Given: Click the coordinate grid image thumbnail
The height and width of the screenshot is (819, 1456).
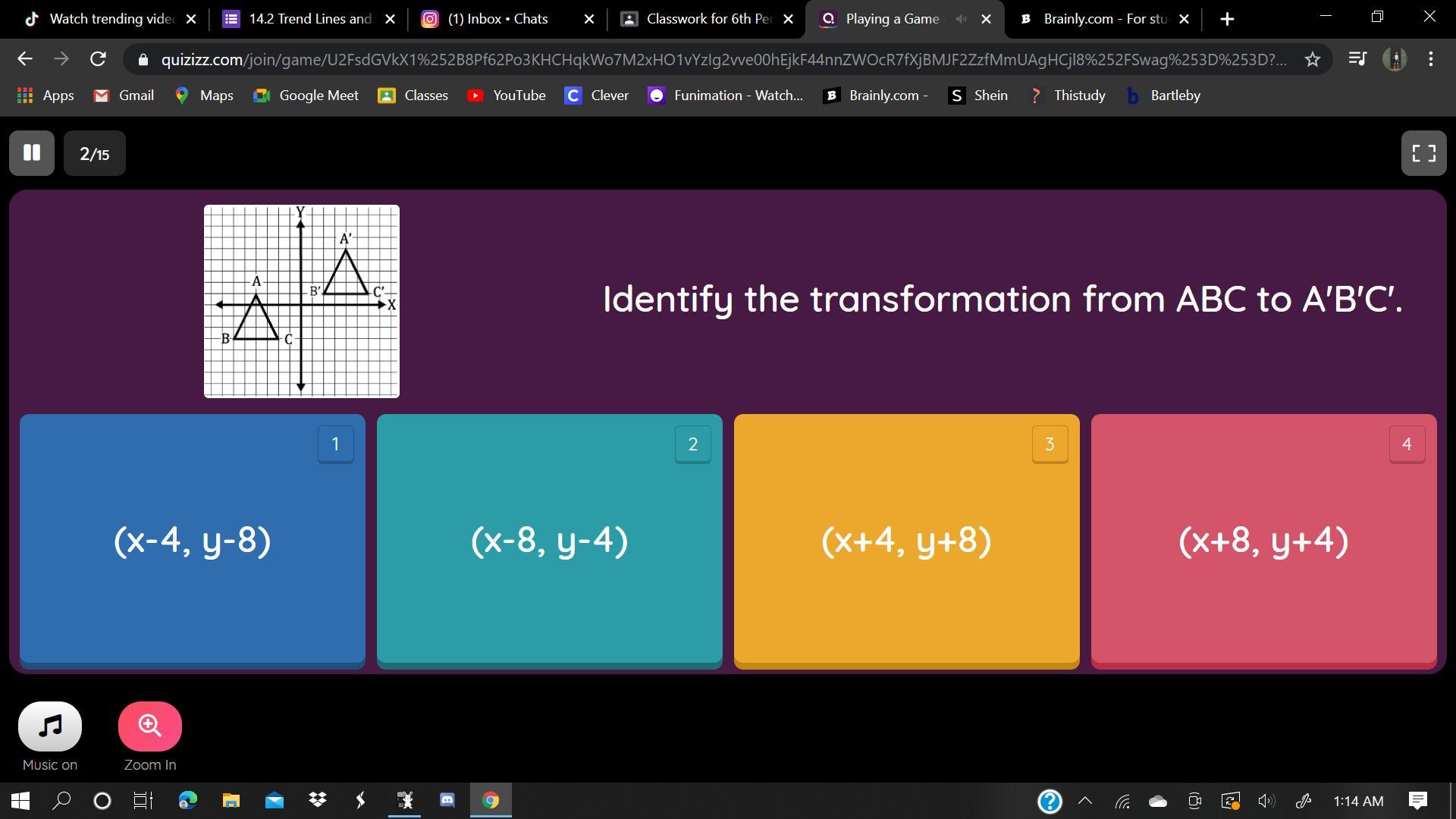Looking at the screenshot, I should pyautogui.click(x=301, y=301).
